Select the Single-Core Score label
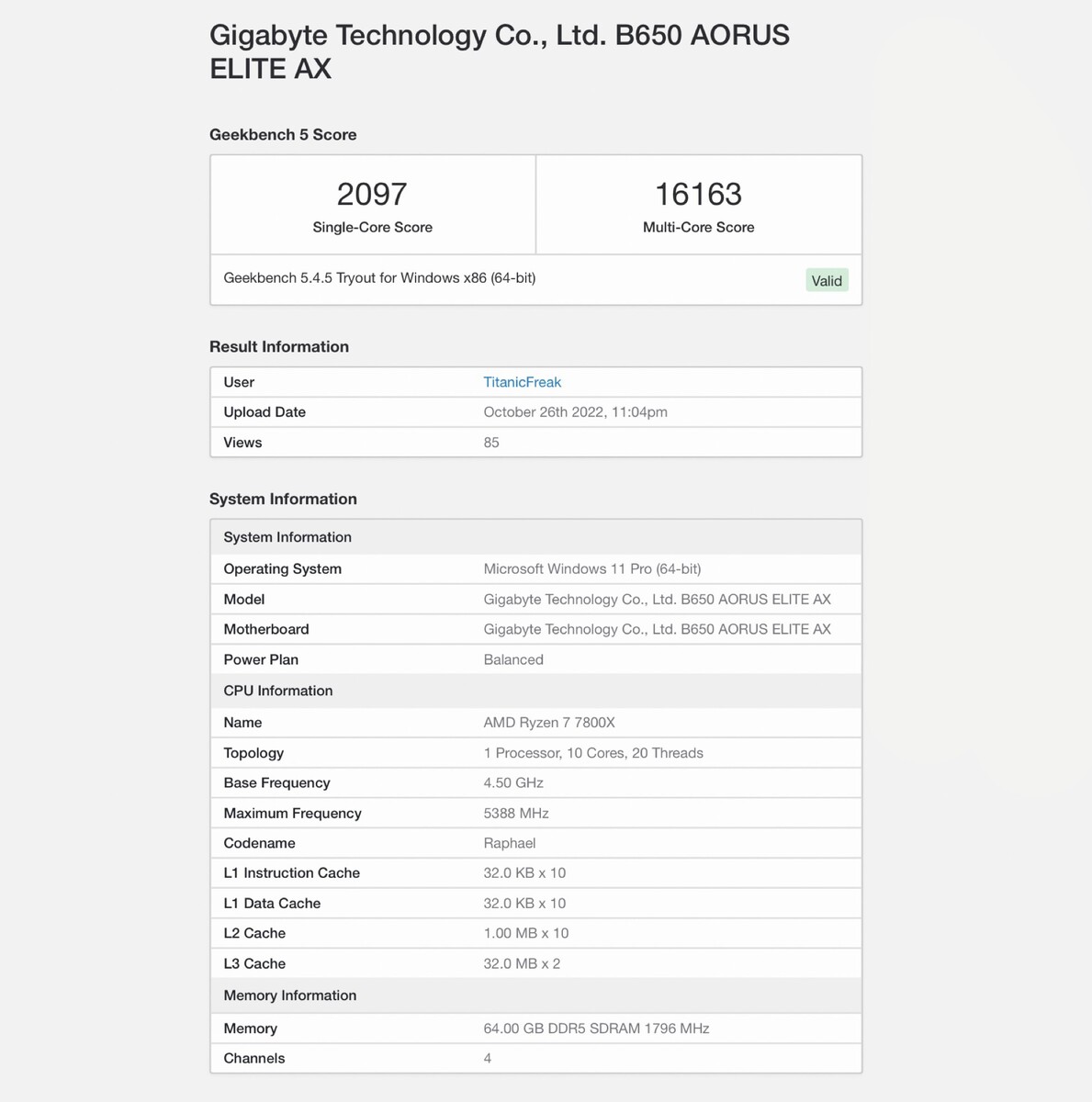The width and height of the screenshot is (1092, 1102). point(372,228)
